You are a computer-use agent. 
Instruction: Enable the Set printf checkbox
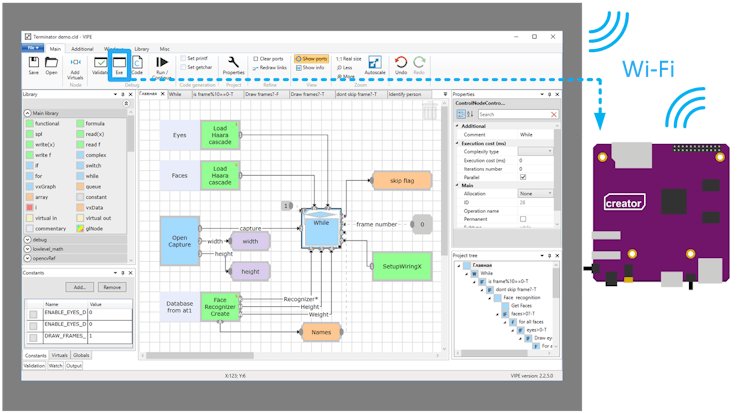(x=184, y=59)
